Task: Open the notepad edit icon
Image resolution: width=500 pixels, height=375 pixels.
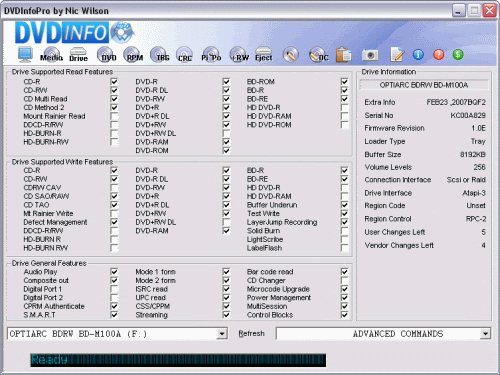Action: [x=397, y=54]
